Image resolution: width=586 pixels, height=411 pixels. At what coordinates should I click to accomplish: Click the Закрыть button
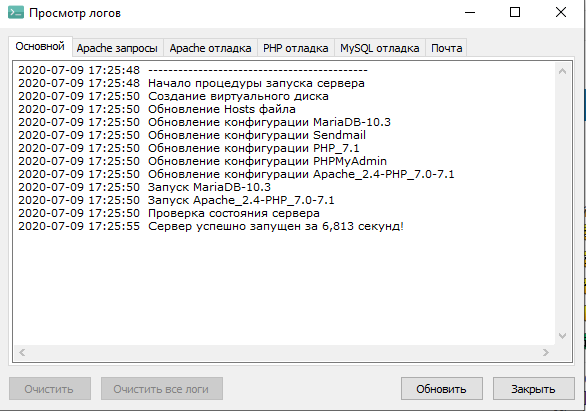point(533,389)
